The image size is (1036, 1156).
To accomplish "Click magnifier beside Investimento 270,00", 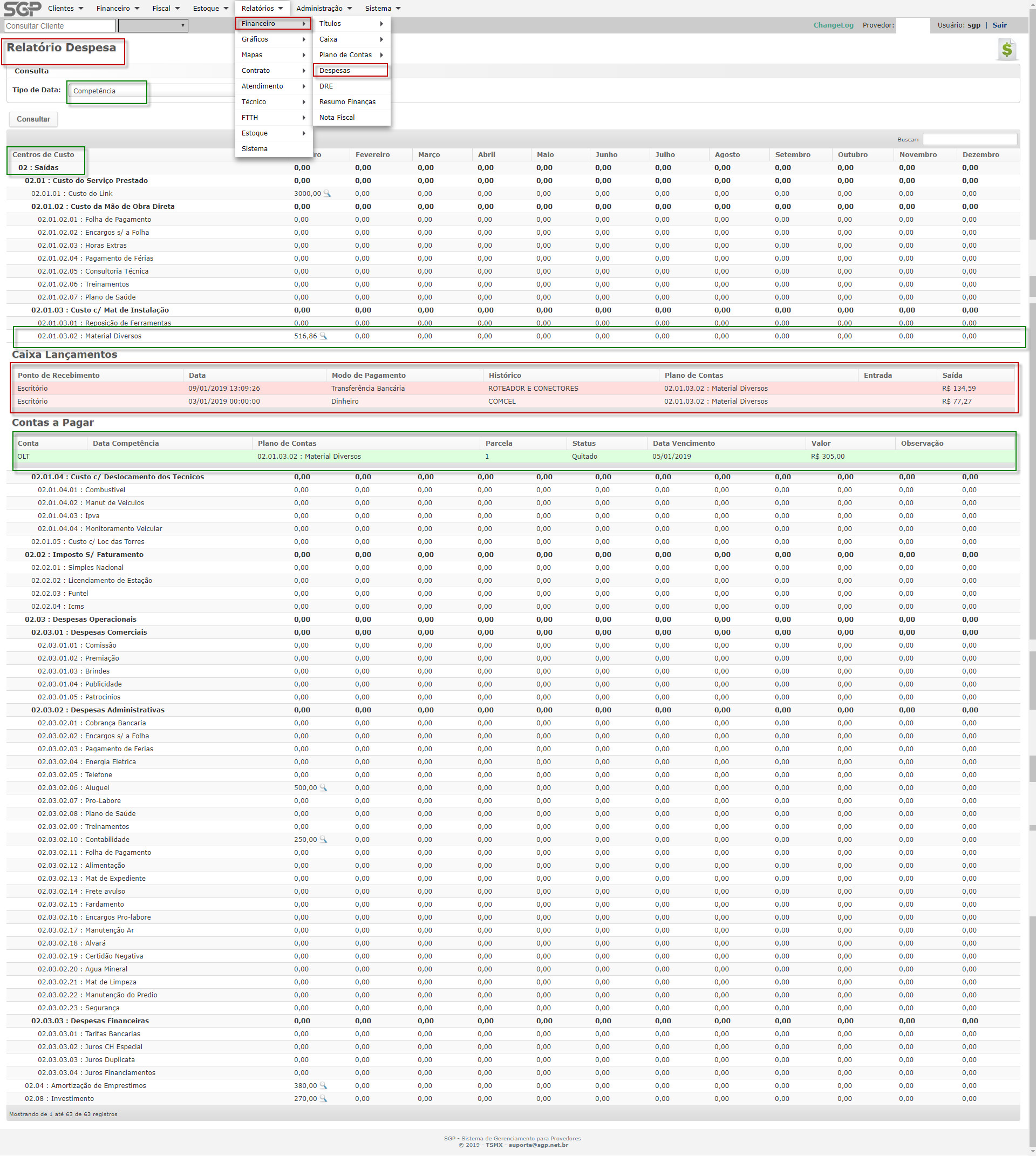I will pos(323,1098).
